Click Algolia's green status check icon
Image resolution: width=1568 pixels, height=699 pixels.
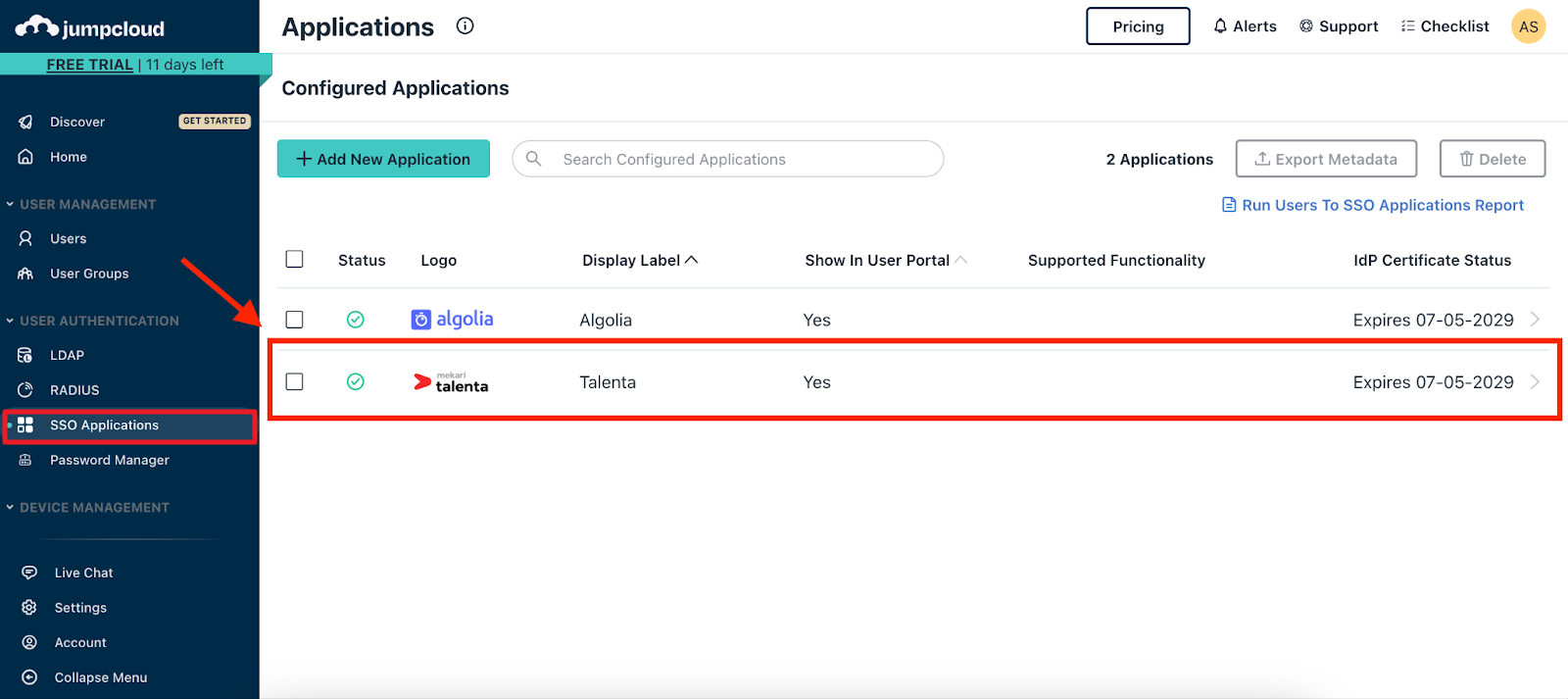pos(356,320)
